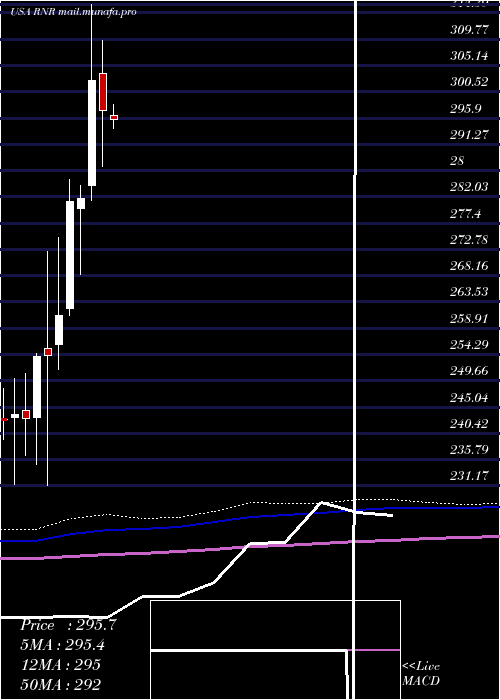Screen dimensions: 500x700
Task: Click the 254.29 price axis label
Action: [470, 345]
